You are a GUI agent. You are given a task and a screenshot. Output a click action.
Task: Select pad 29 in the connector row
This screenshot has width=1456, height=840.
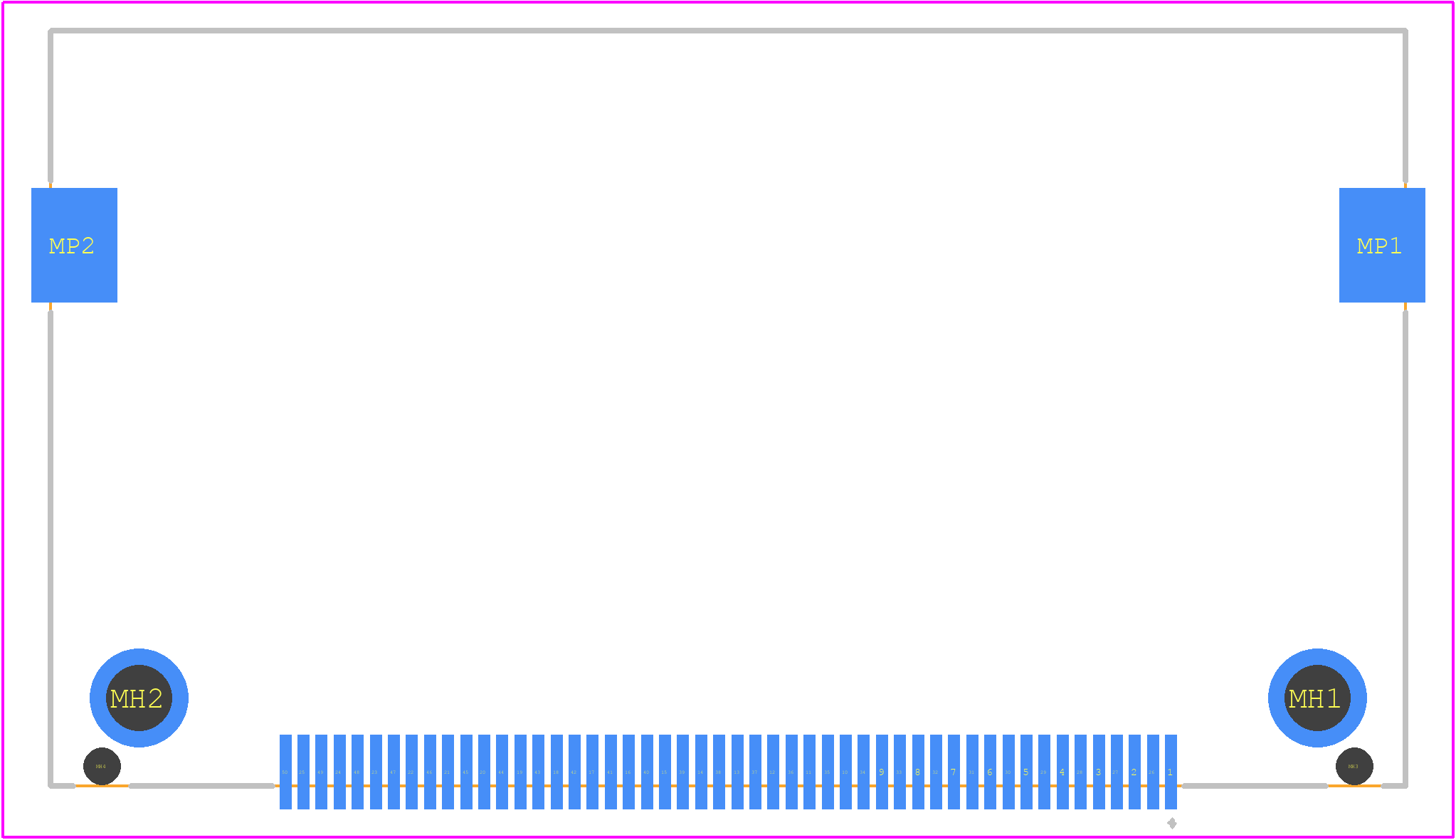(x=1044, y=772)
